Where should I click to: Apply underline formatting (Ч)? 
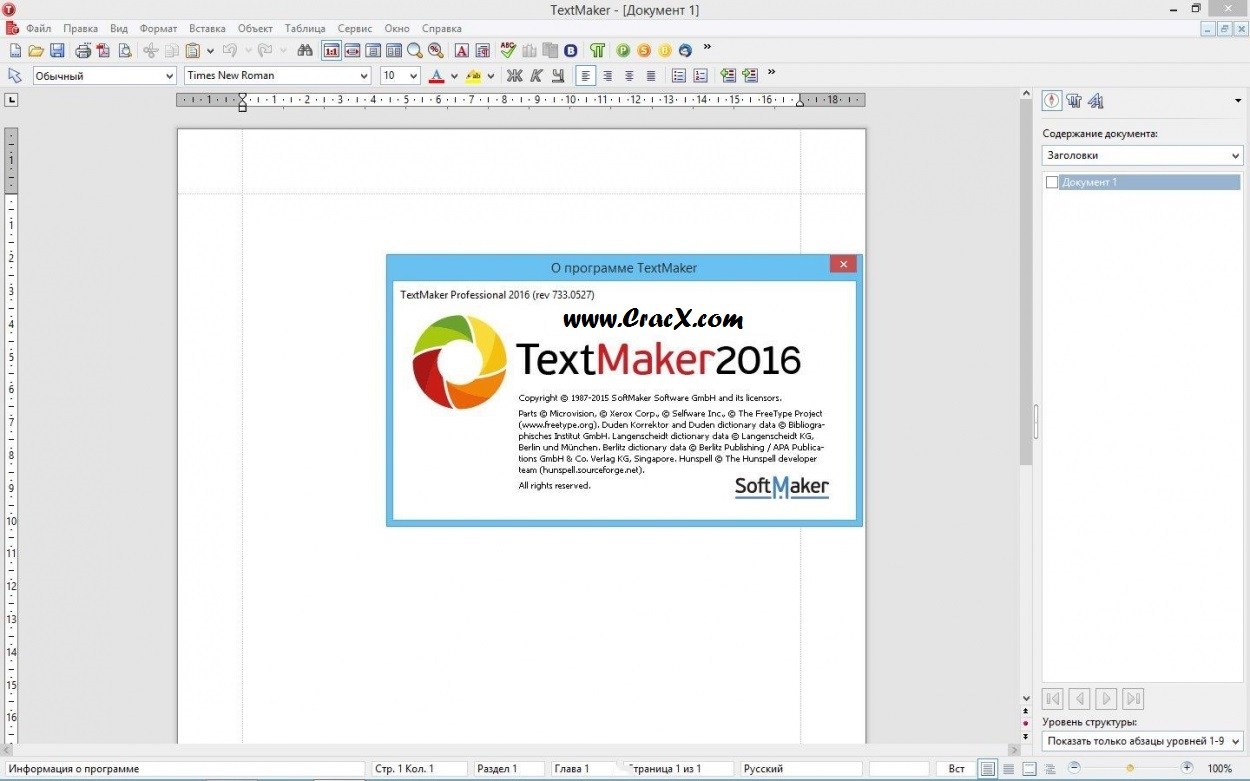point(557,75)
